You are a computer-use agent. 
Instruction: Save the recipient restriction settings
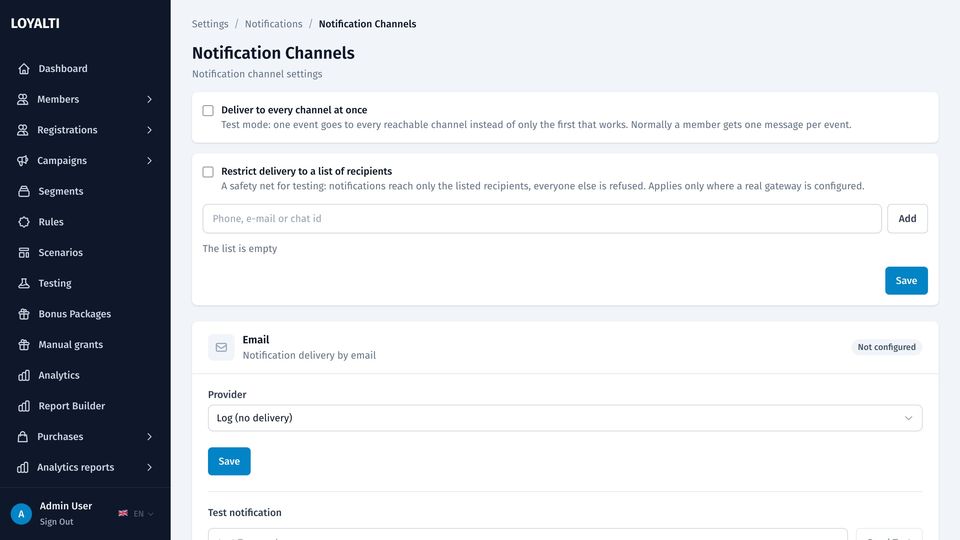click(906, 280)
